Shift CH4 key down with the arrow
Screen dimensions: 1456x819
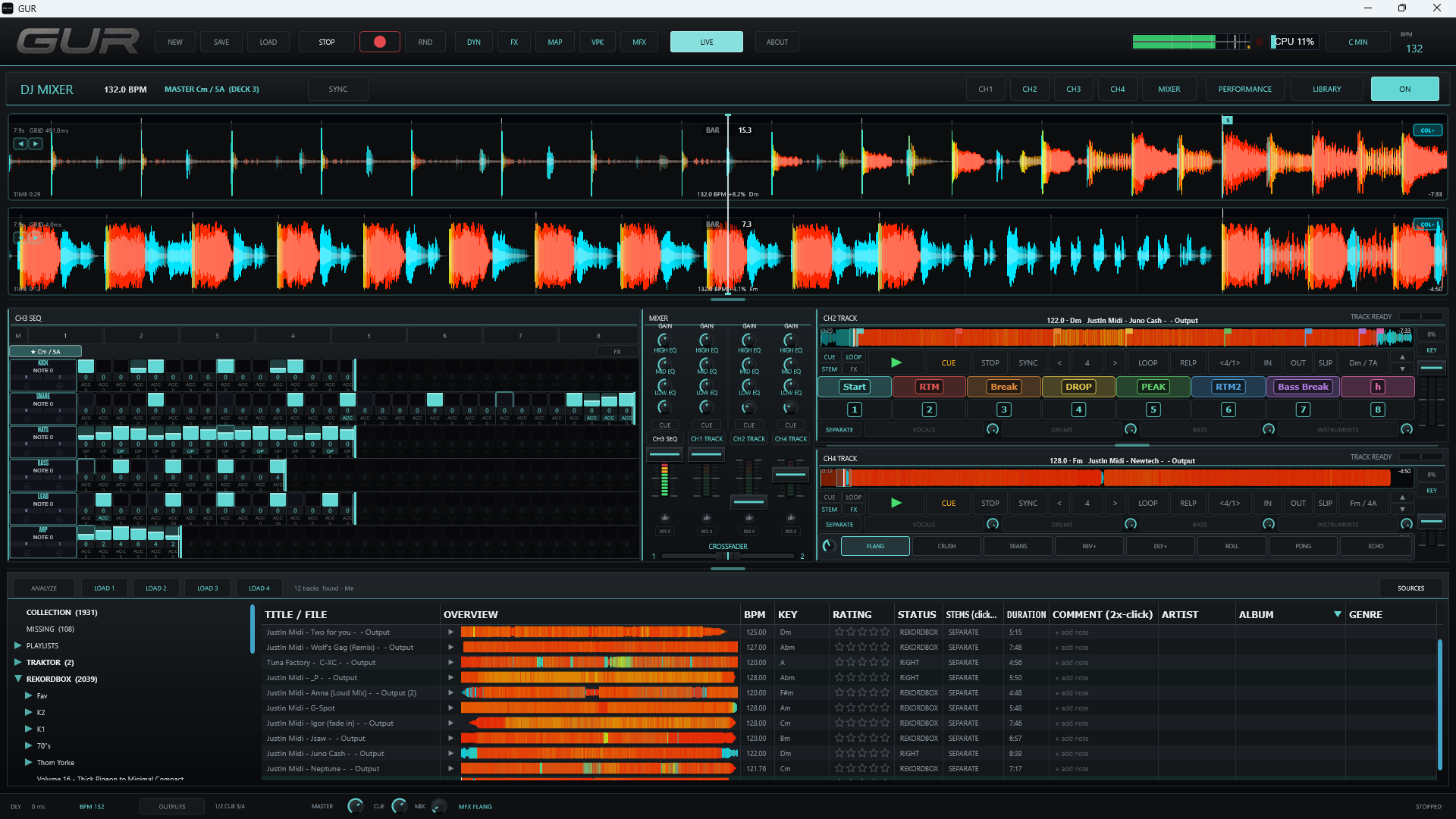click(1402, 509)
